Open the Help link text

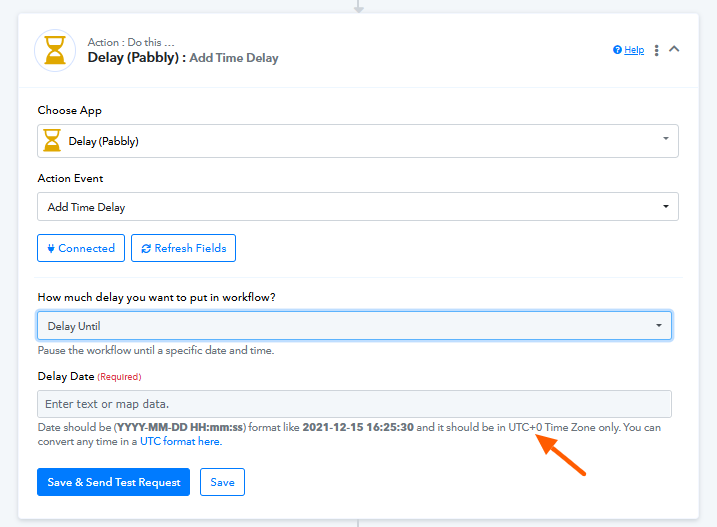[634, 50]
